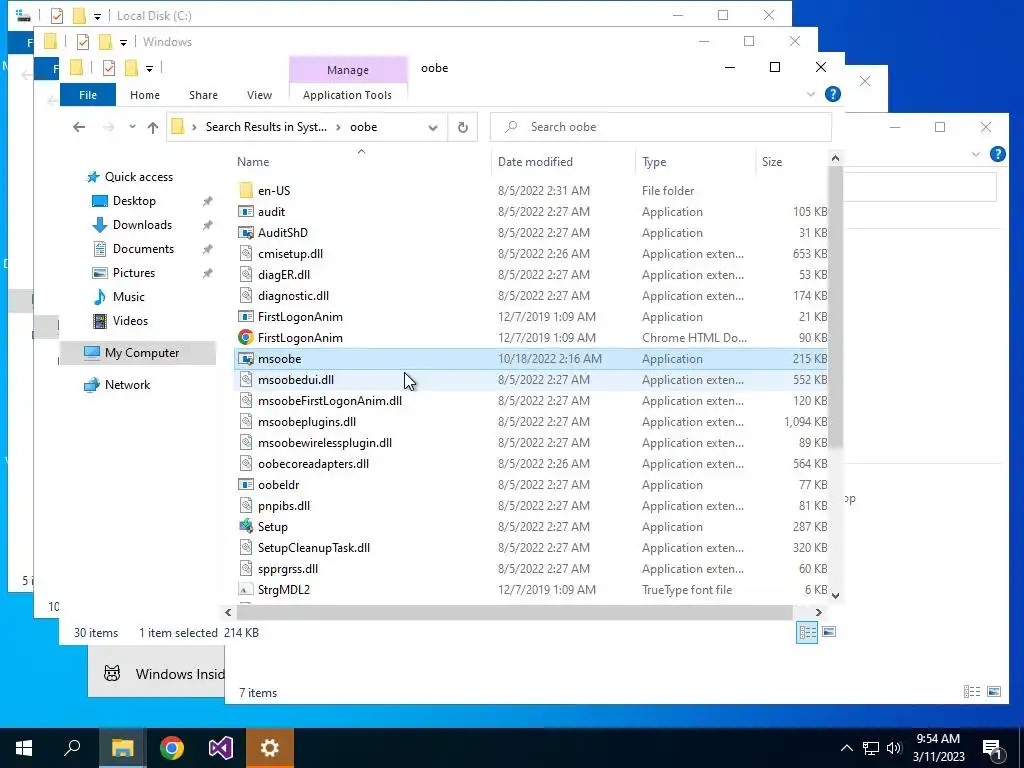Viewport: 1024px width, 768px height.
Task: Click the cmisetup.dll file icon
Action: (x=246, y=253)
